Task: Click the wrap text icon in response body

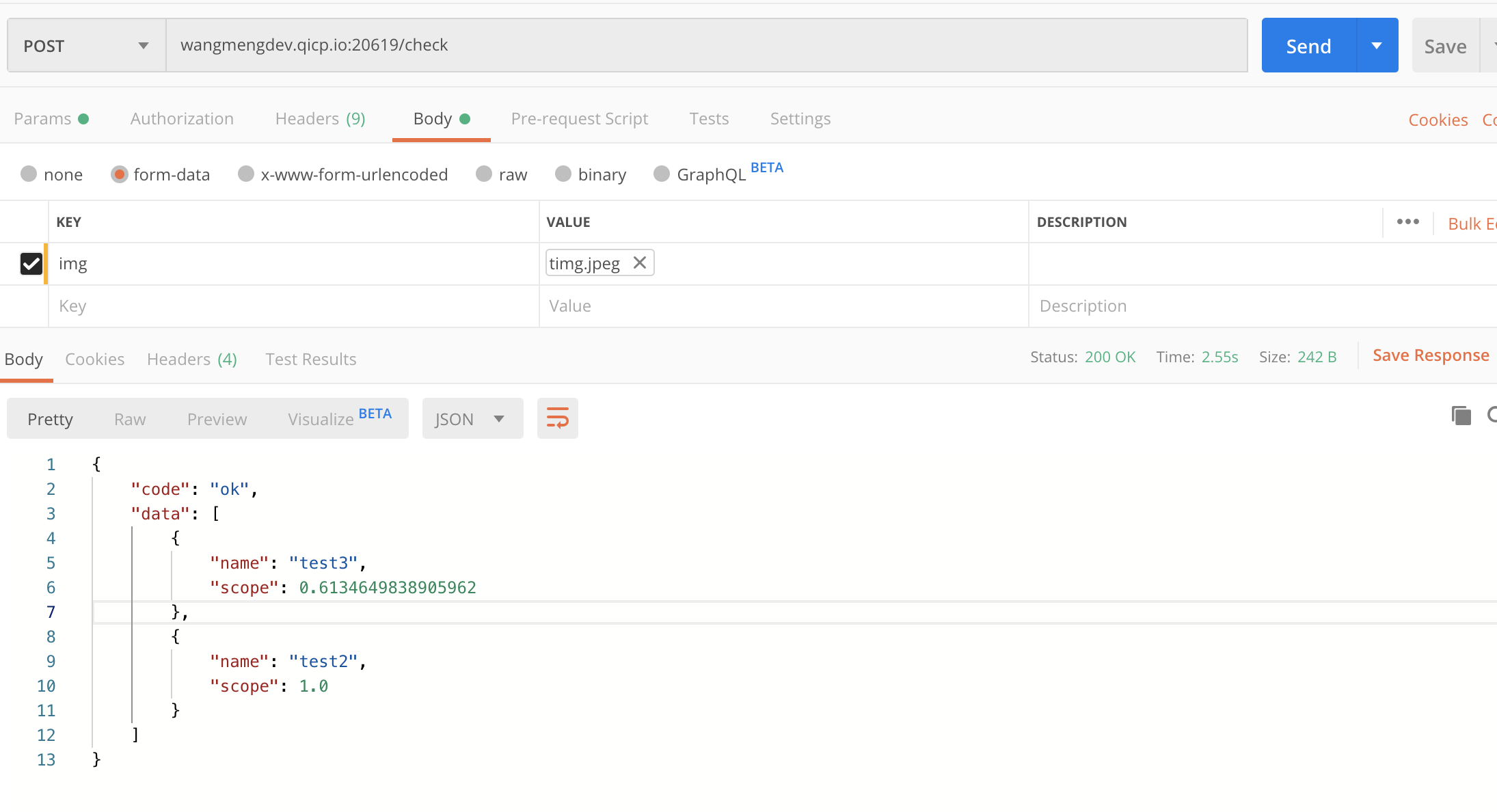Action: coord(557,419)
